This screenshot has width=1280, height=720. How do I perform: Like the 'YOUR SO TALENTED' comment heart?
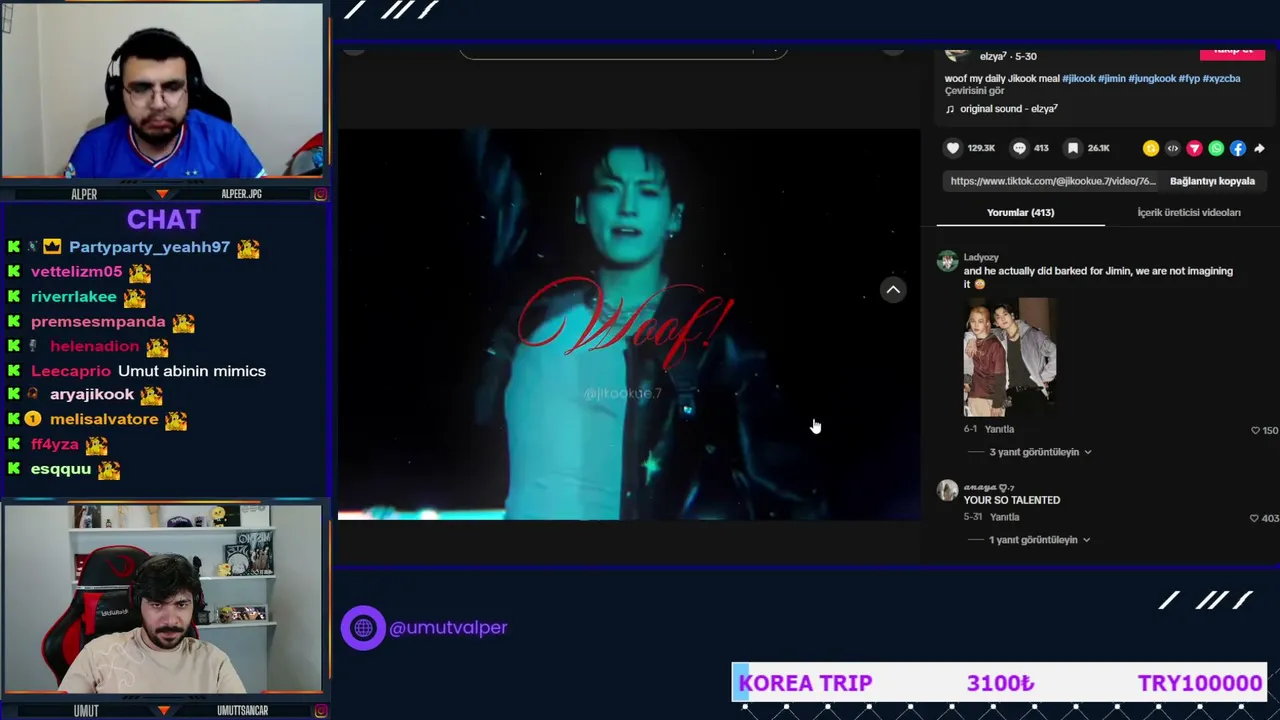coord(1254,519)
